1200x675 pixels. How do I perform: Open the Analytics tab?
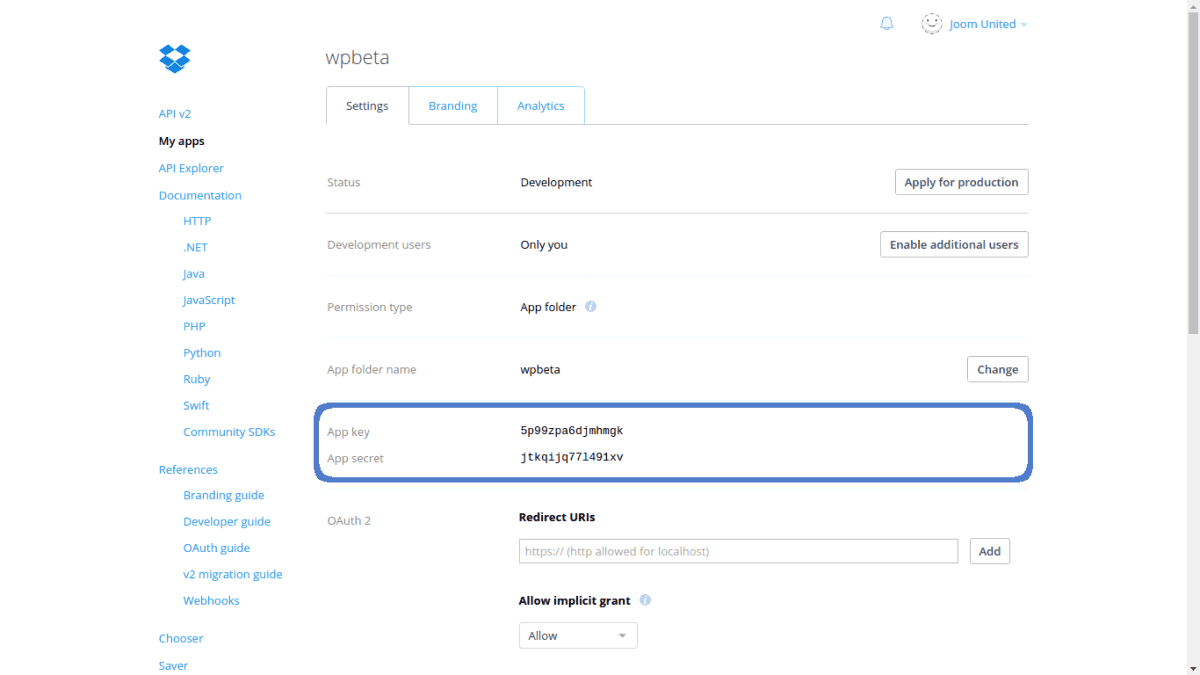tap(540, 106)
